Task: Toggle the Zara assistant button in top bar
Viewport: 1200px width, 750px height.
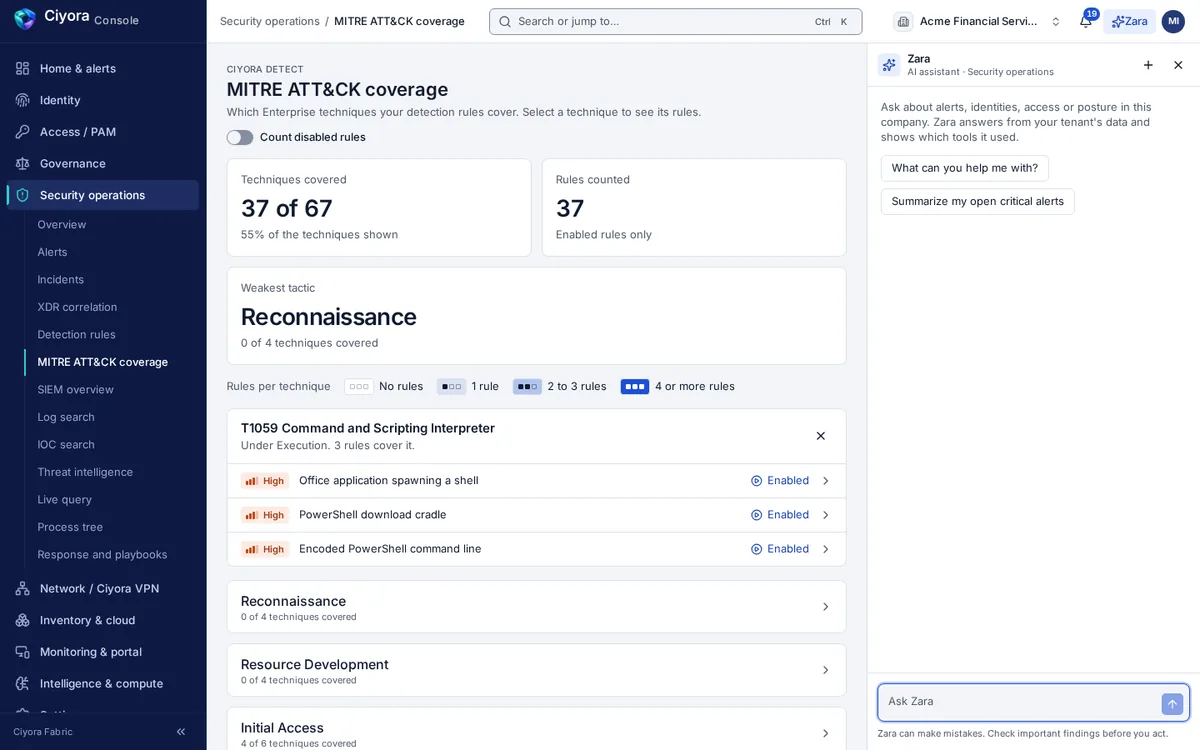Action: (x=1129, y=21)
